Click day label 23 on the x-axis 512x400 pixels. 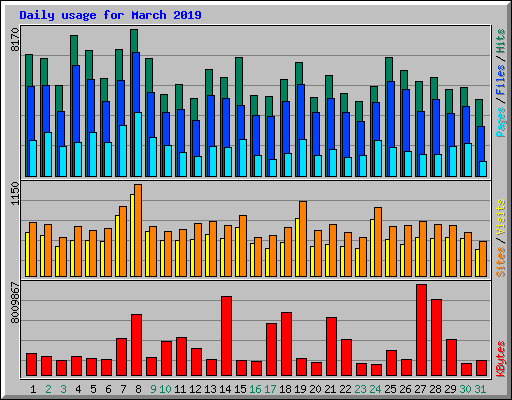pyautogui.click(x=360, y=389)
